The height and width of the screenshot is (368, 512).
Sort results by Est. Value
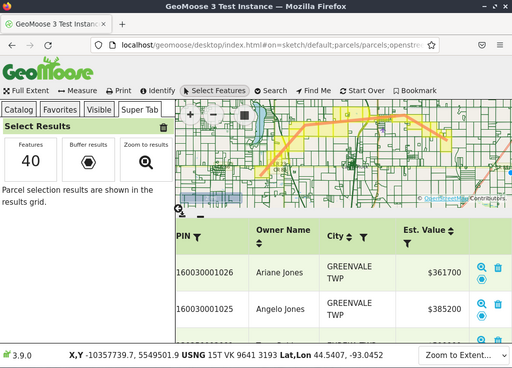coord(451,231)
